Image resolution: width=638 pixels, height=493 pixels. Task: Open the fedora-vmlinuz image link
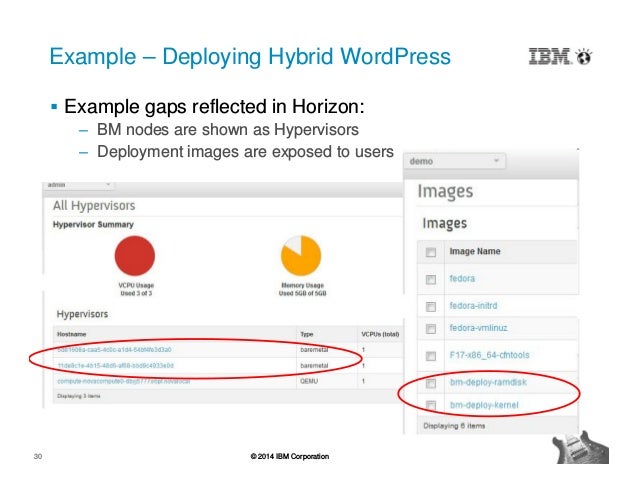pos(478,328)
